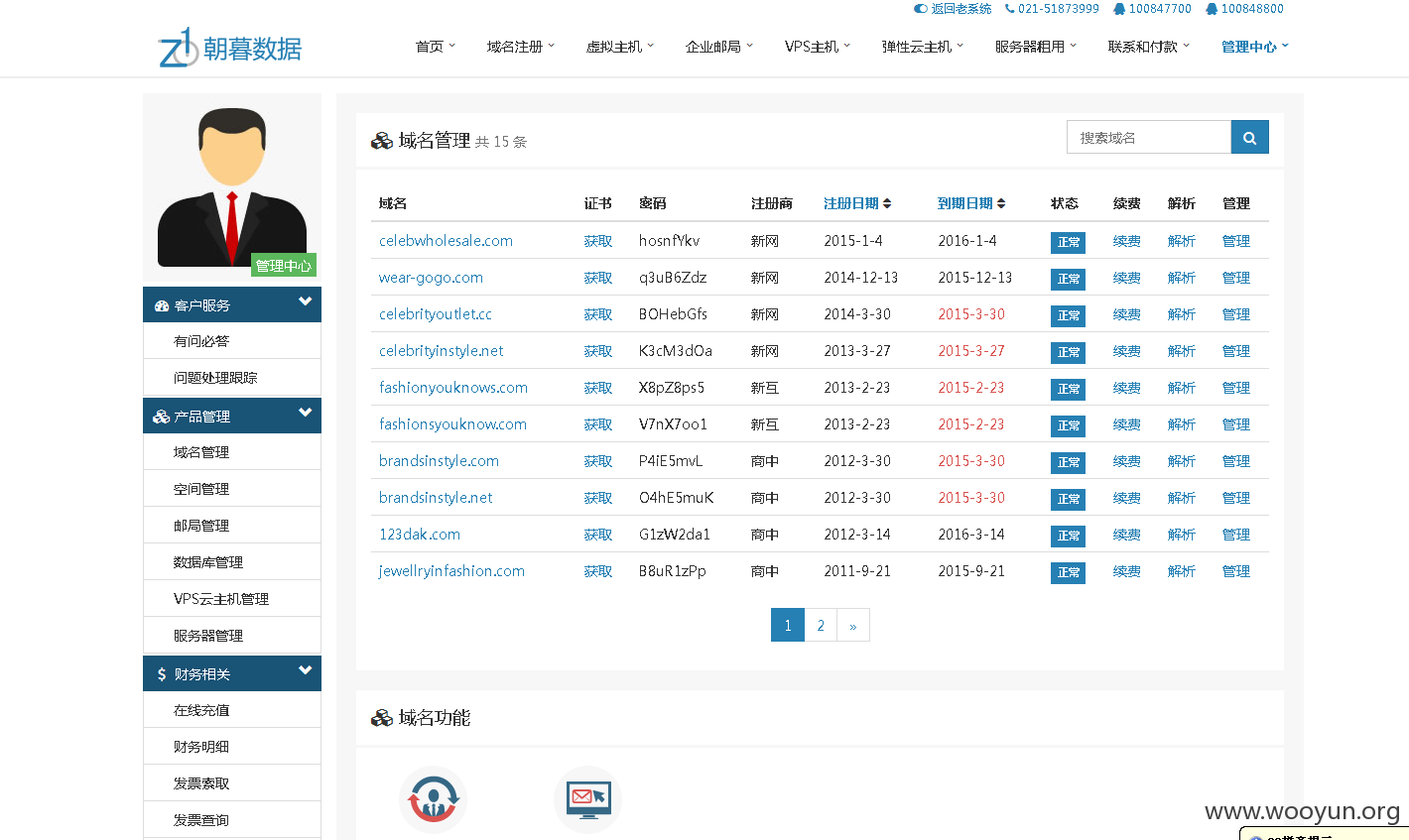This screenshot has width=1409, height=840.
Task: Click the 域名 column header
Action: 393,203
